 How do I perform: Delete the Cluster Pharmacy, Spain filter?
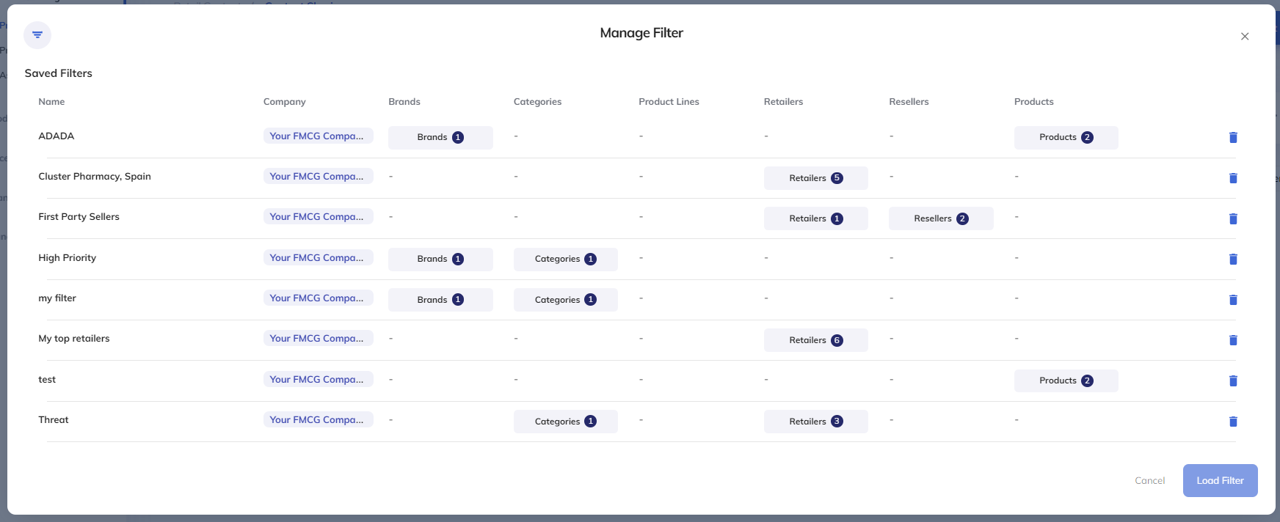point(1233,178)
